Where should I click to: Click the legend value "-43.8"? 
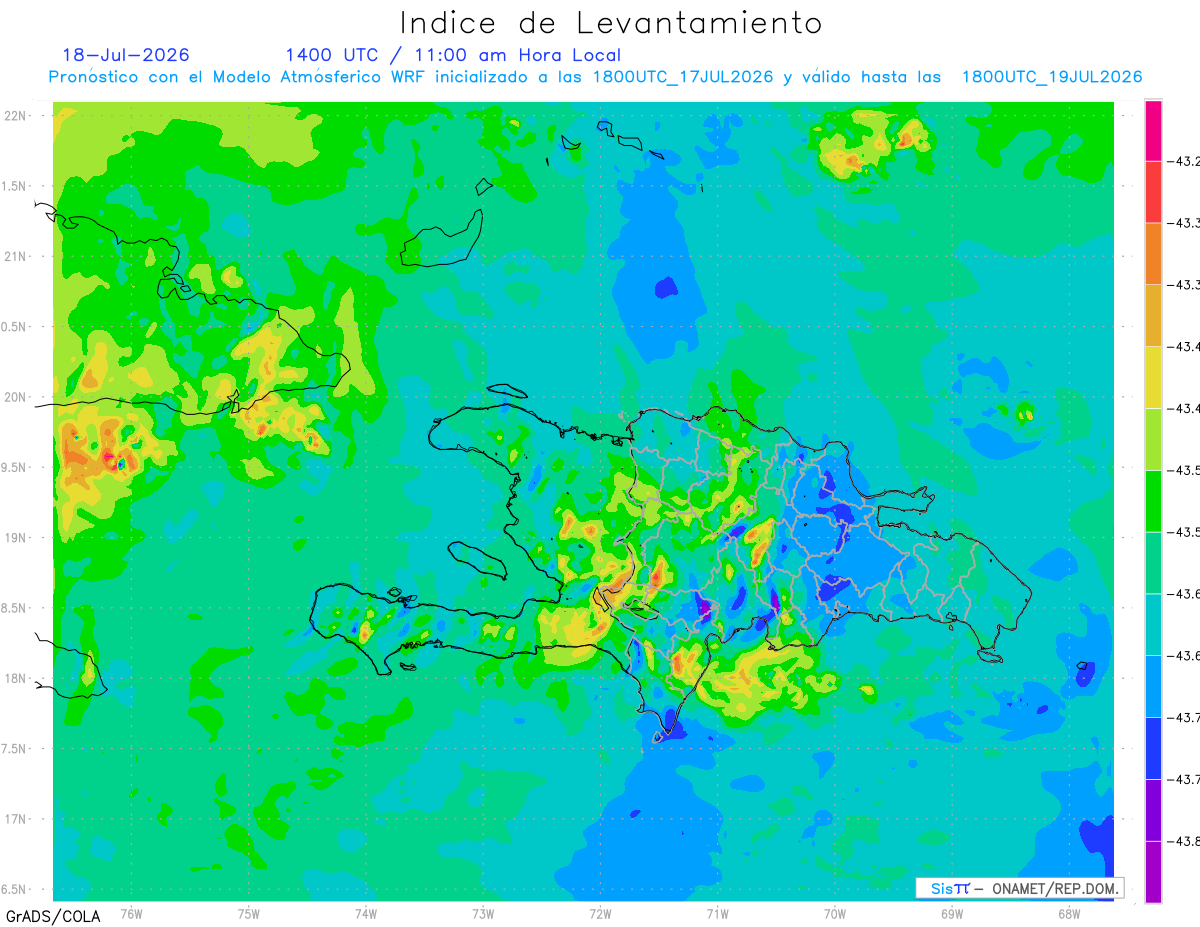(1184, 841)
